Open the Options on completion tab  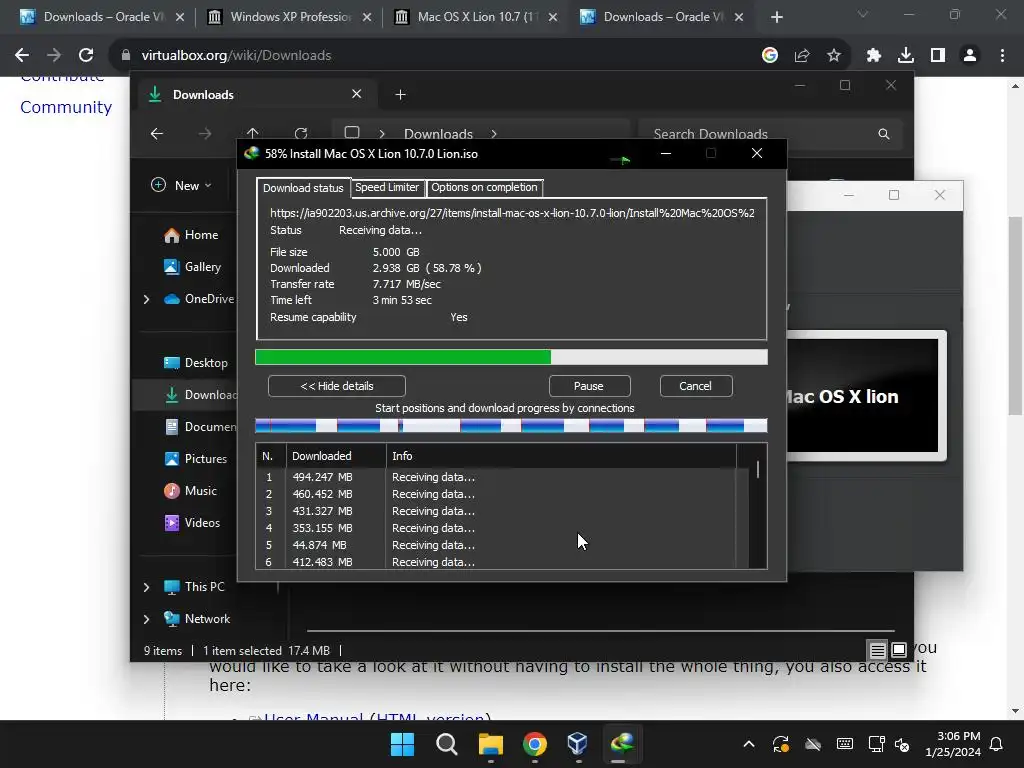(x=484, y=187)
